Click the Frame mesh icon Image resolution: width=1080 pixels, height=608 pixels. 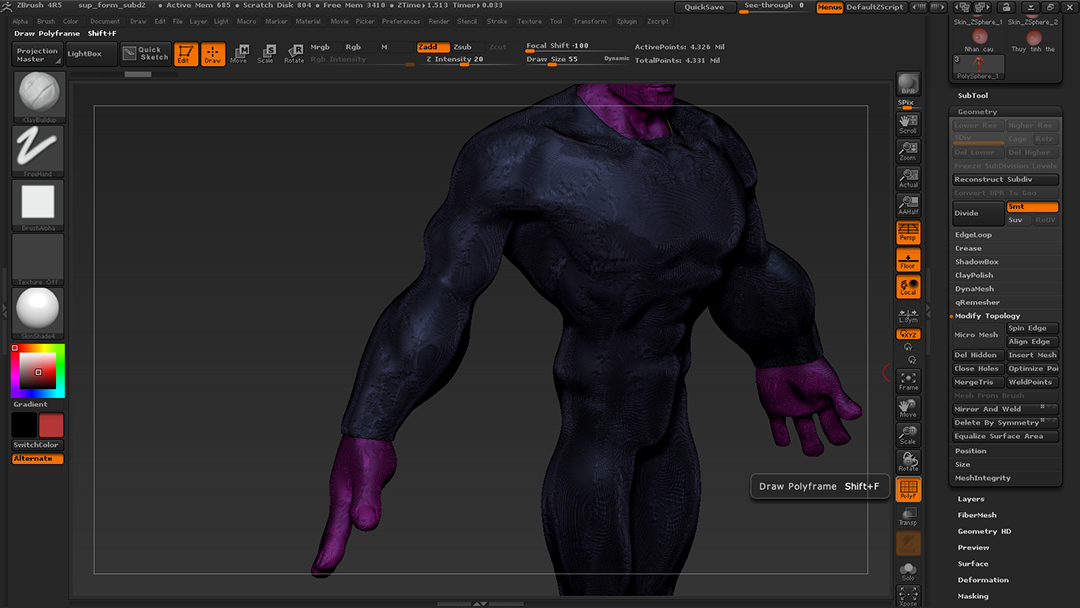pyautogui.click(x=908, y=380)
